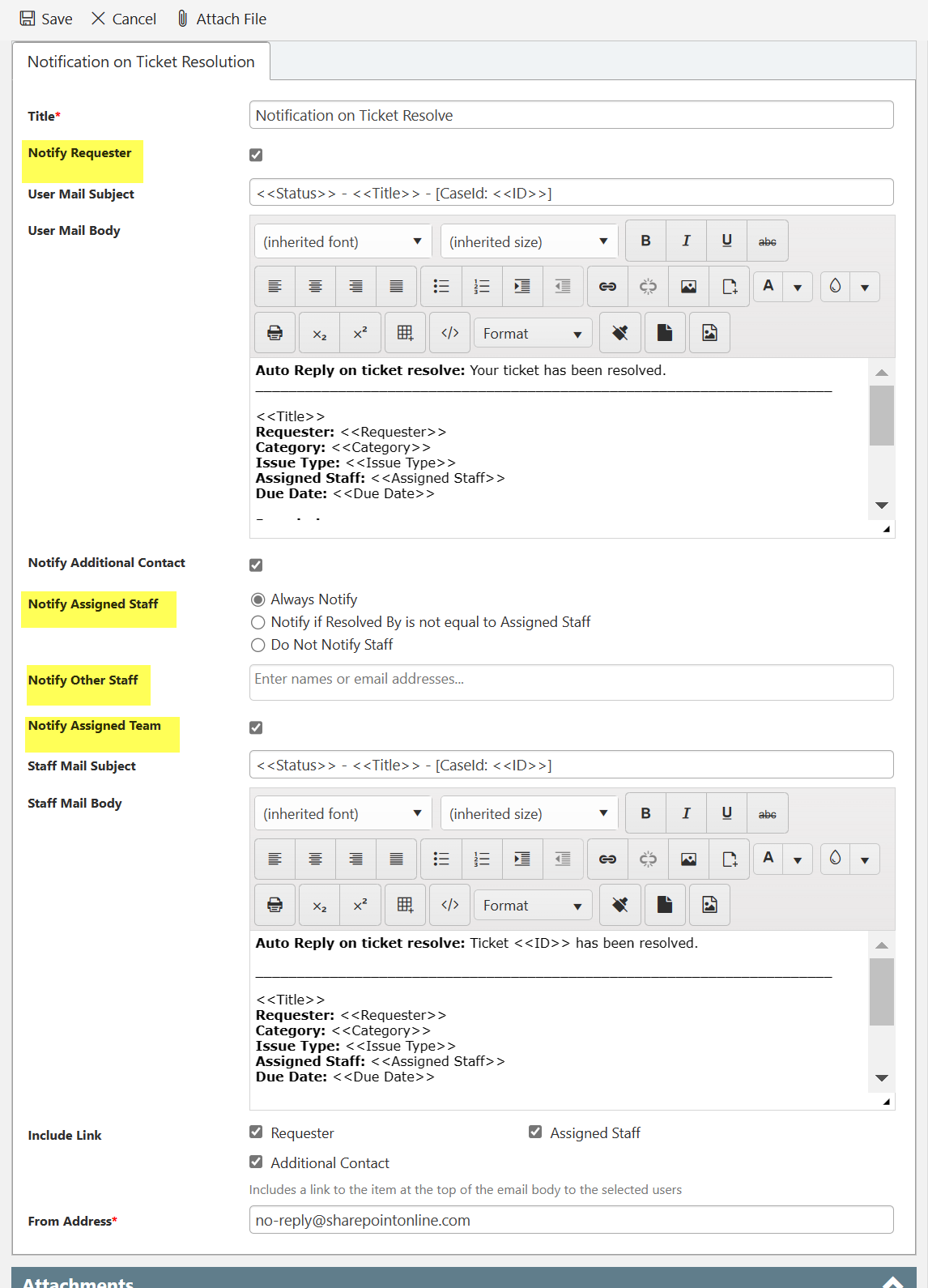Uncheck the Notify Requester checkbox

[x=256, y=155]
